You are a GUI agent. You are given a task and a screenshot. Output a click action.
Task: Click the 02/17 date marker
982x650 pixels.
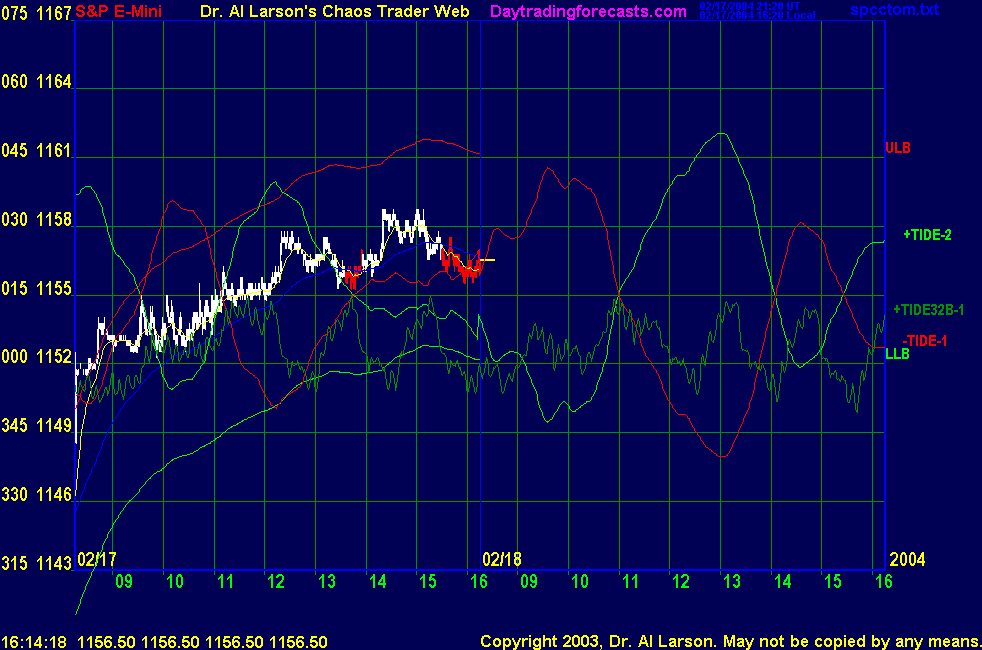(97, 559)
